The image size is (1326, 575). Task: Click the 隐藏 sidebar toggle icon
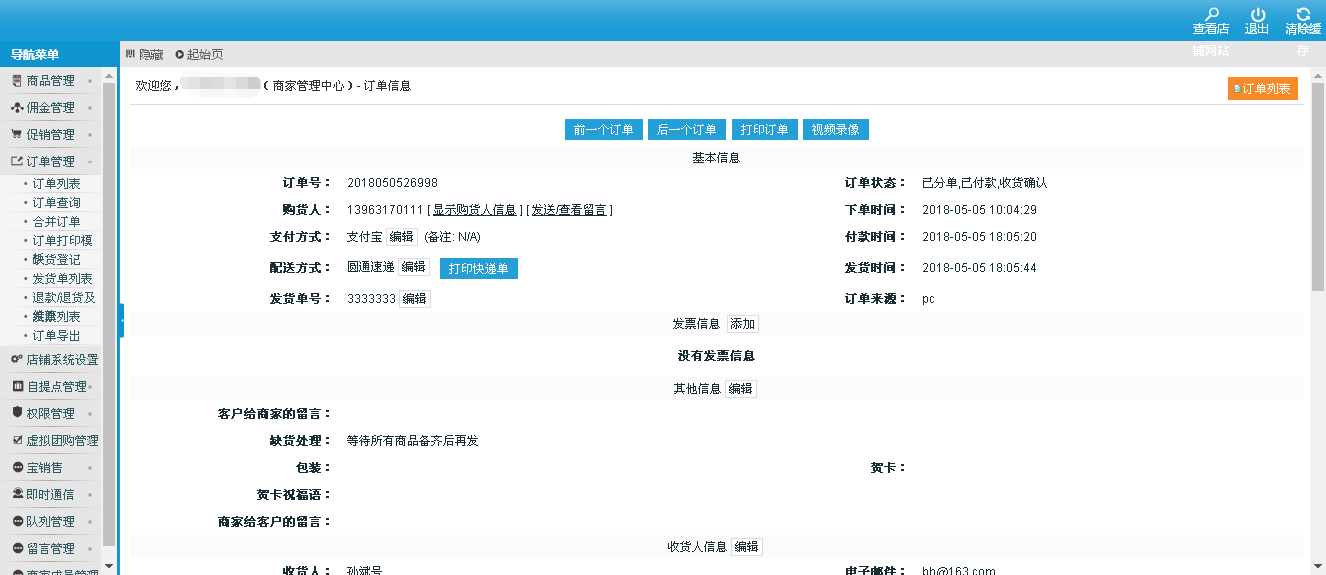(x=131, y=54)
